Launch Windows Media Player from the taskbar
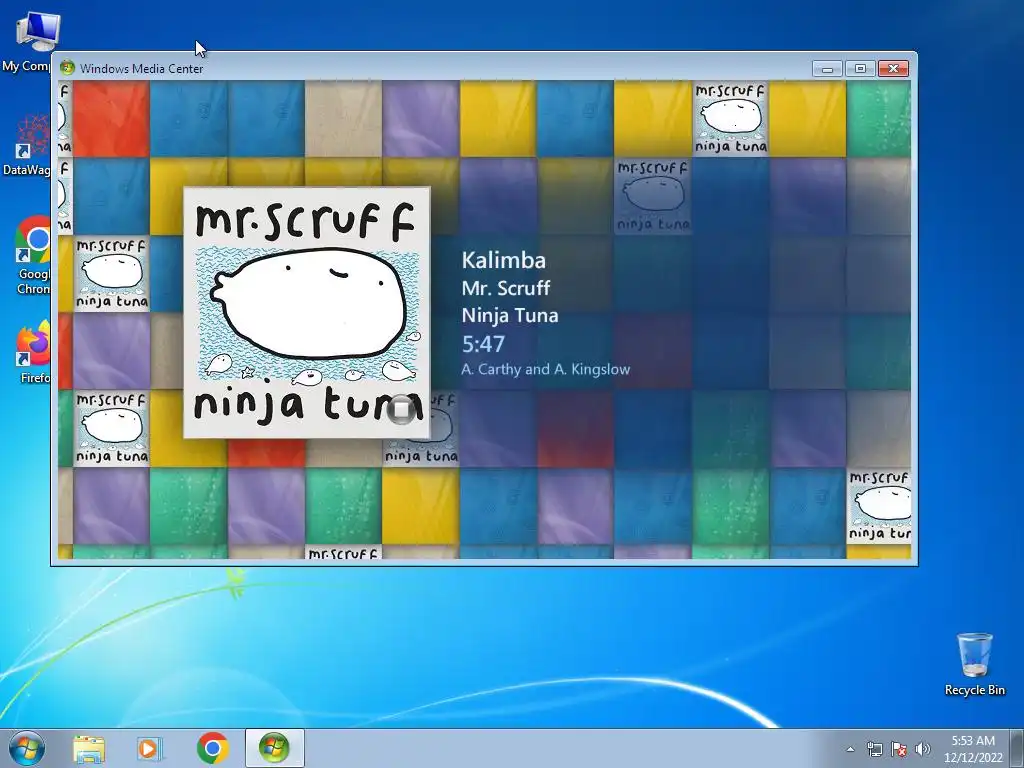Viewport: 1024px width, 768px height. (x=150, y=748)
